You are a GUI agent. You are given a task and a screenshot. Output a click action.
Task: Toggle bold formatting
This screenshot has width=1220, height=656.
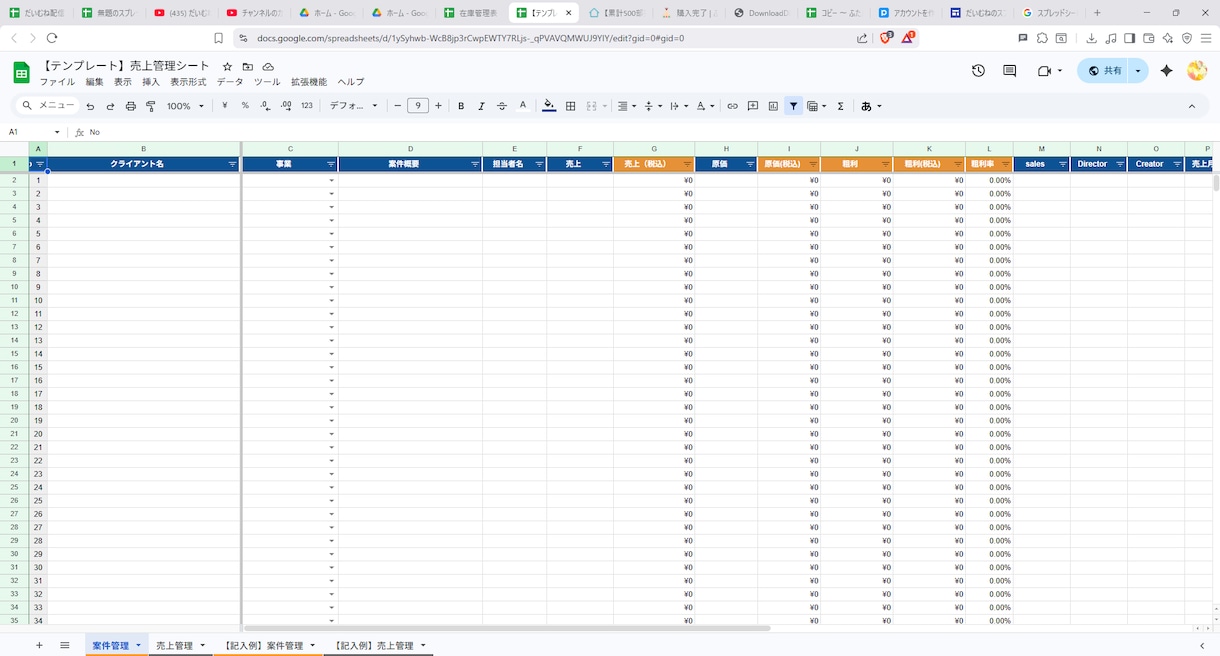click(x=461, y=106)
